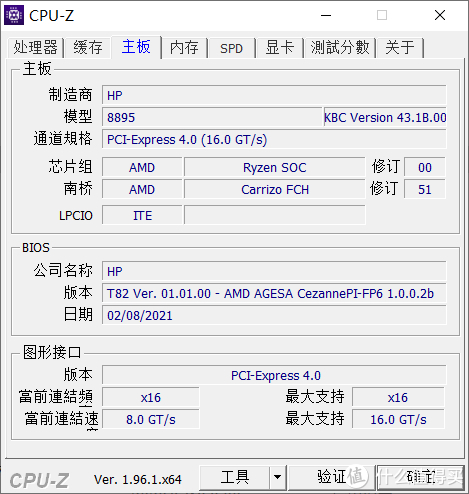The image size is (469, 494).
Task: Click the Ver. 1.96.1.x64 version label
Action: [x=138, y=479]
